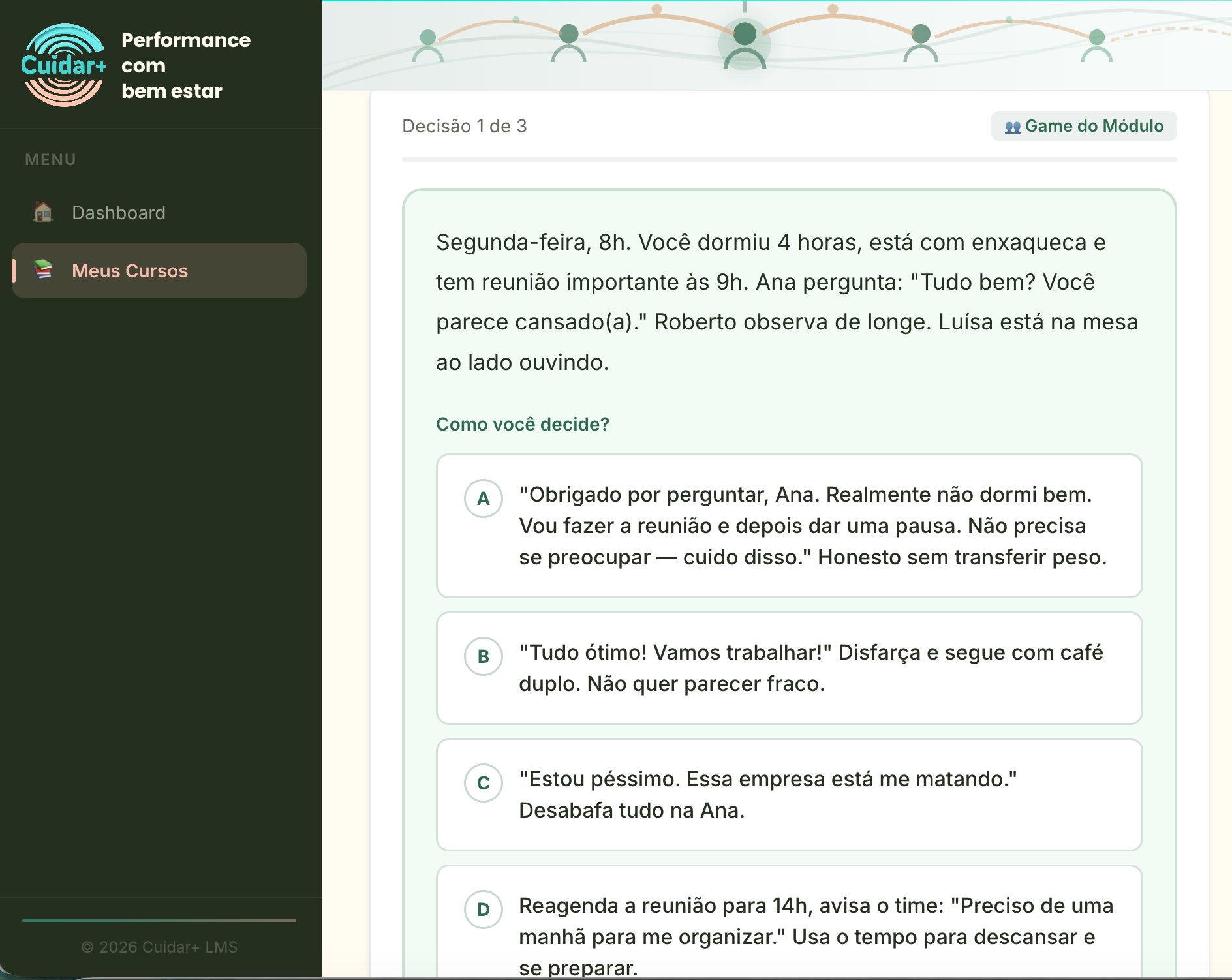Click the Game do Módulo button
Viewport: 1232px width, 980px height.
pyautogui.click(x=1084, y=126)
